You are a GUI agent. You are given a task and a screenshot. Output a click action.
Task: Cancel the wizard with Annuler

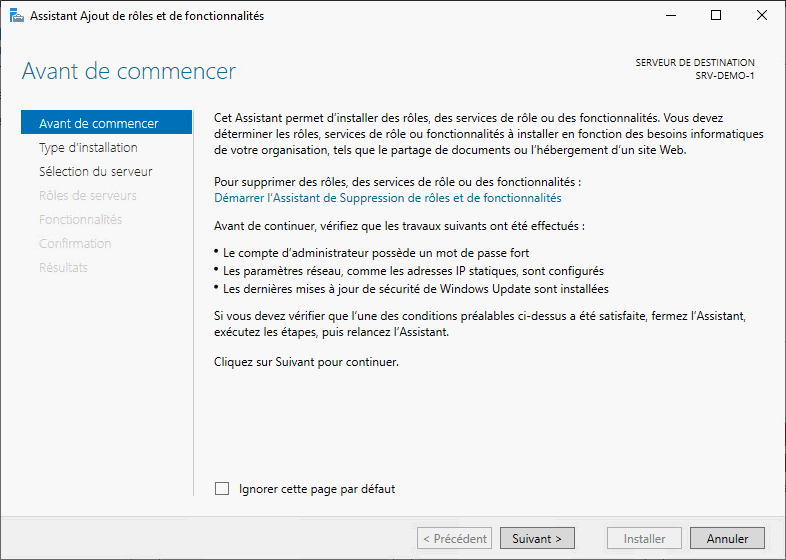pyautogui.click(x=727, y=538)
